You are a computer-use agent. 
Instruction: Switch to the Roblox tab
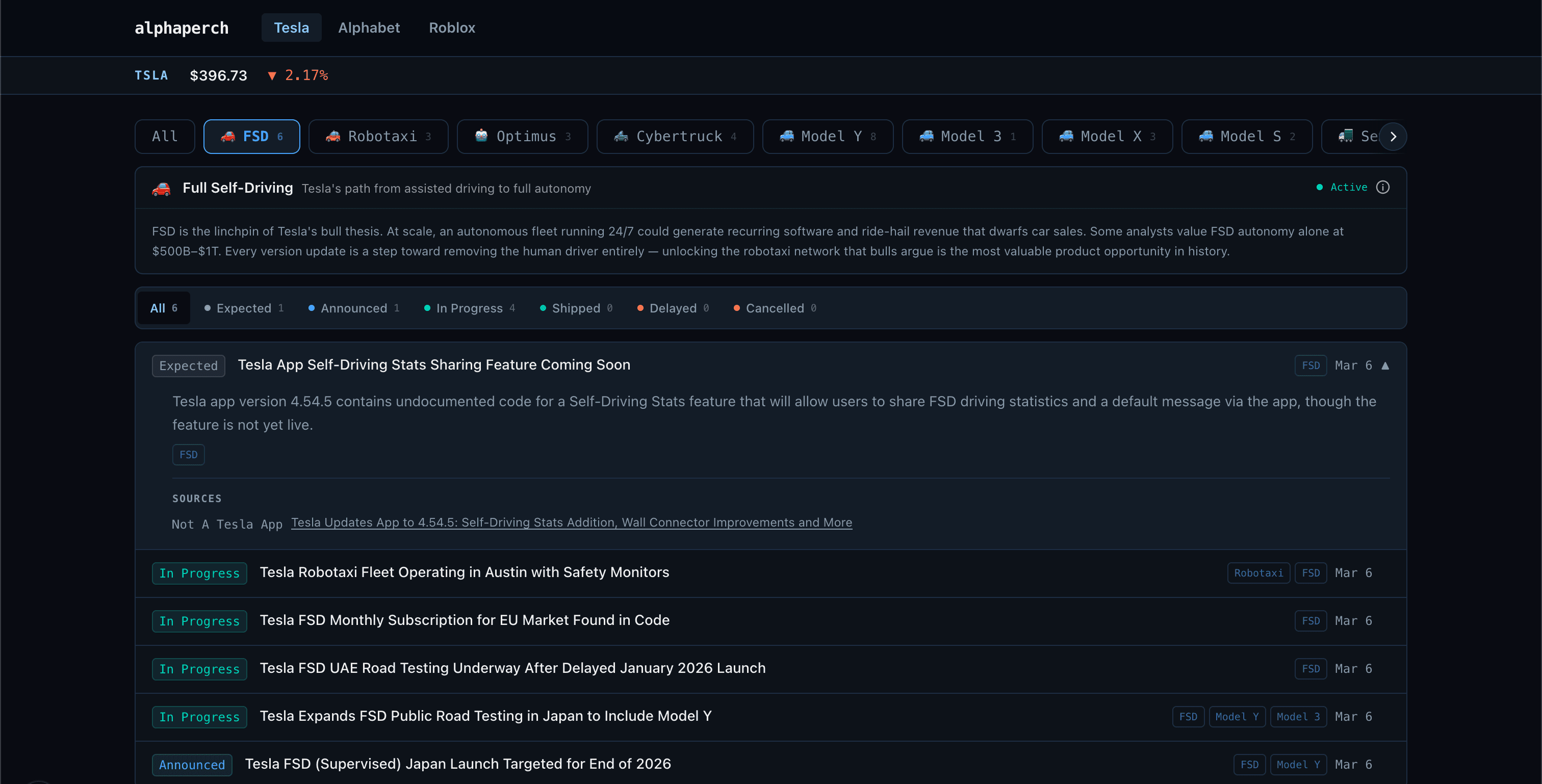pos(452,28)
